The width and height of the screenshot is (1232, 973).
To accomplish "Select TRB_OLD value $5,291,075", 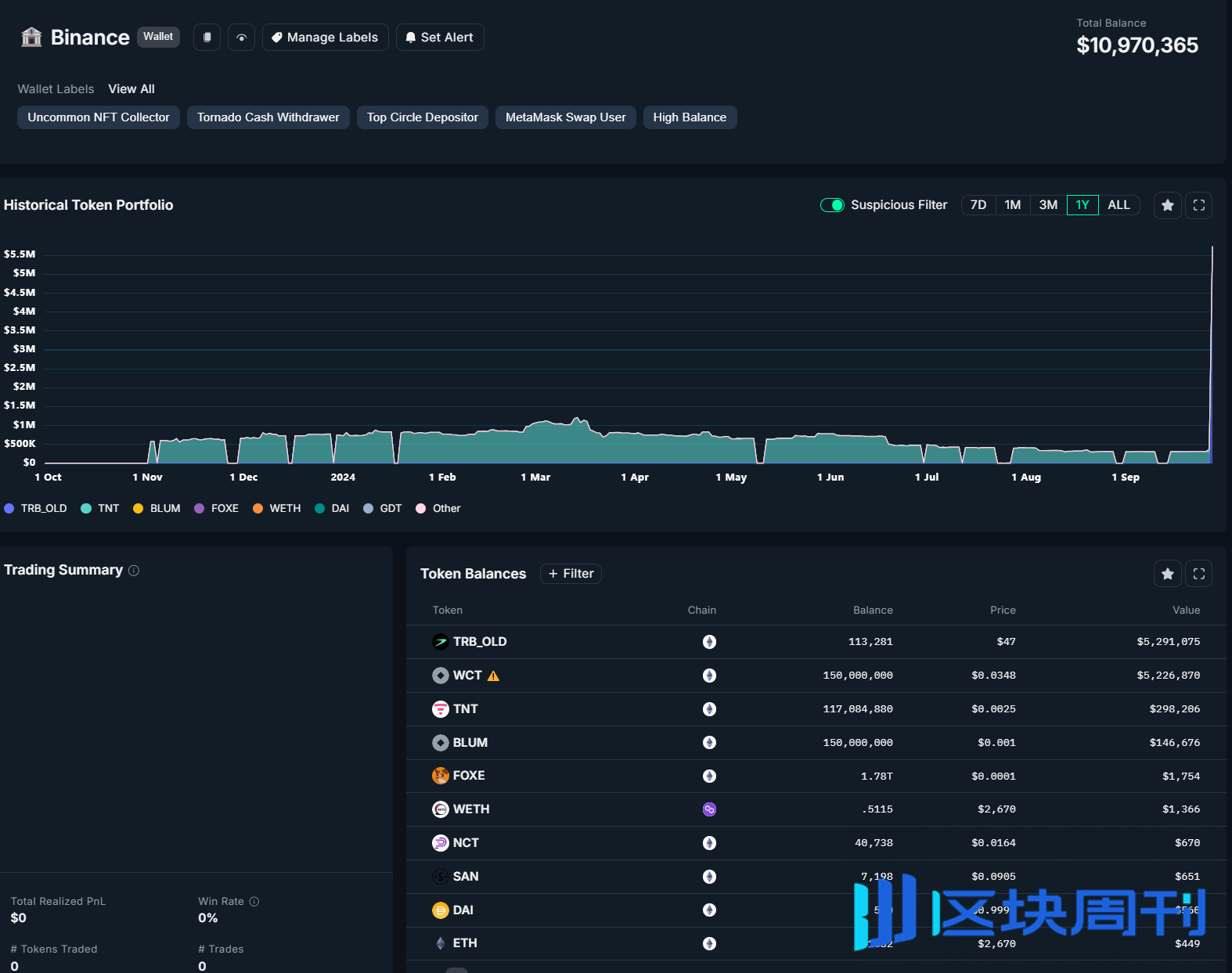I will click(x=1168, y=642).
